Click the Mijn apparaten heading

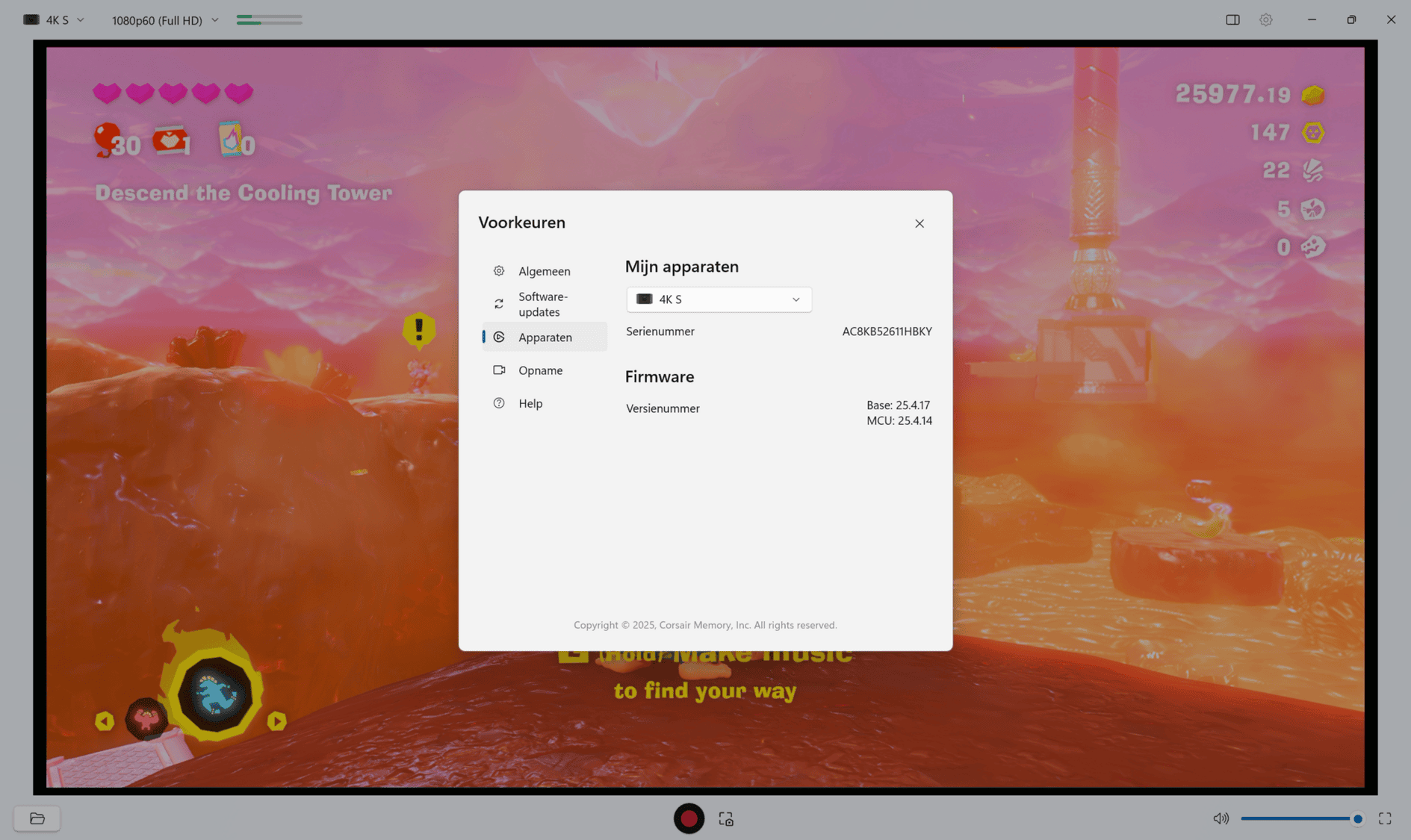[682, 267]
